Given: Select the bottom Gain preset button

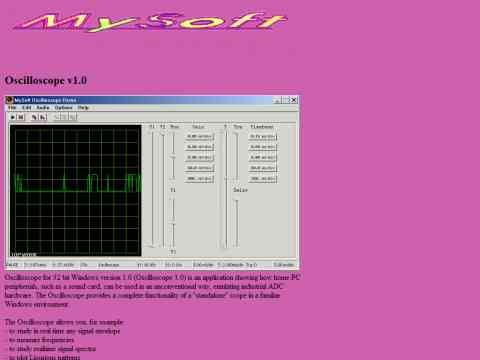Looking at the screenshot, I should (199, 179).
